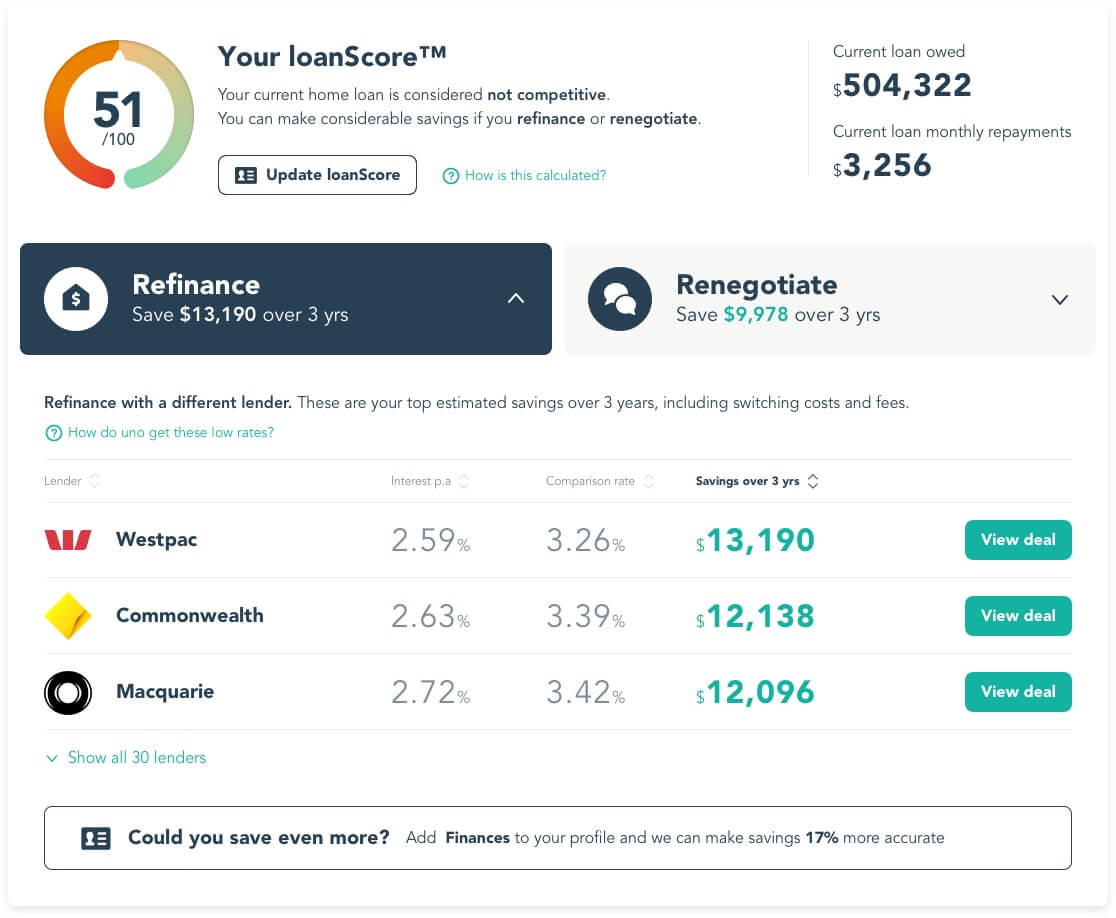Click the Commonwealth lender name
Screen dimensions: 1116x918
tap(190, 616)
